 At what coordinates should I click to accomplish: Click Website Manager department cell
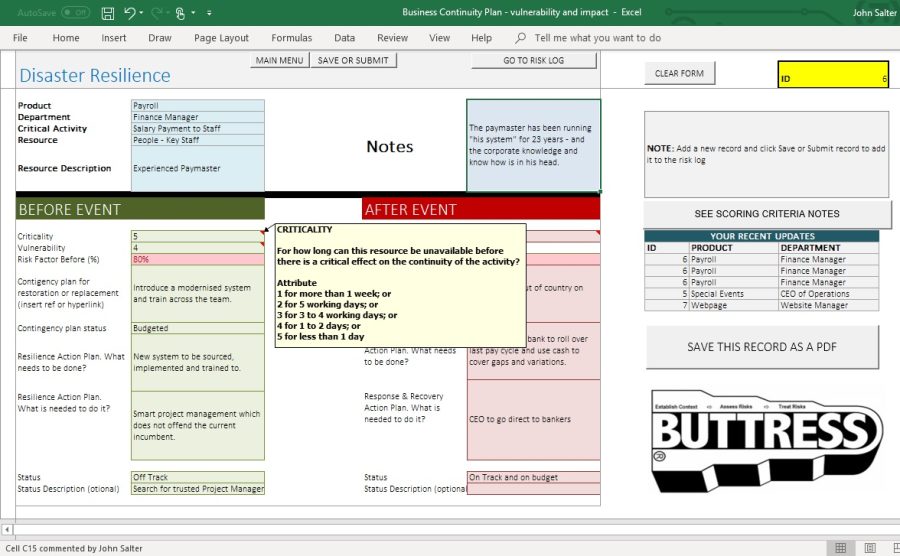[828, 305]
